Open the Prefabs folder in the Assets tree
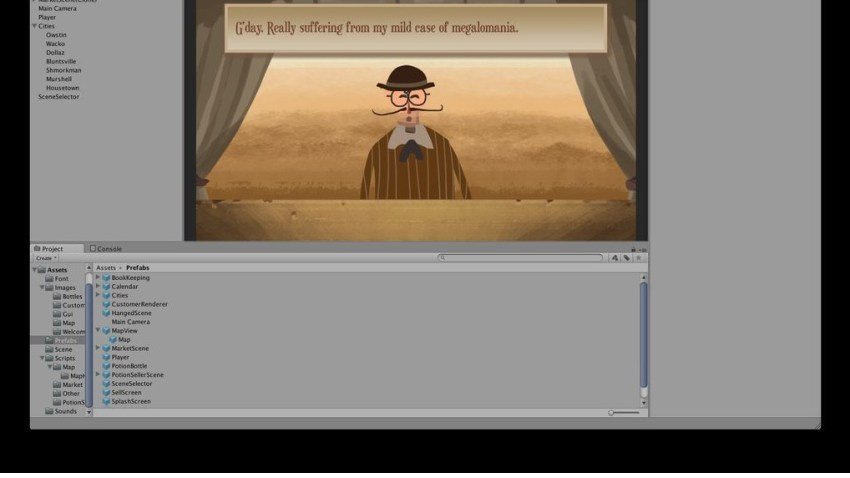 pyautogui.click(x=65, y=340)
